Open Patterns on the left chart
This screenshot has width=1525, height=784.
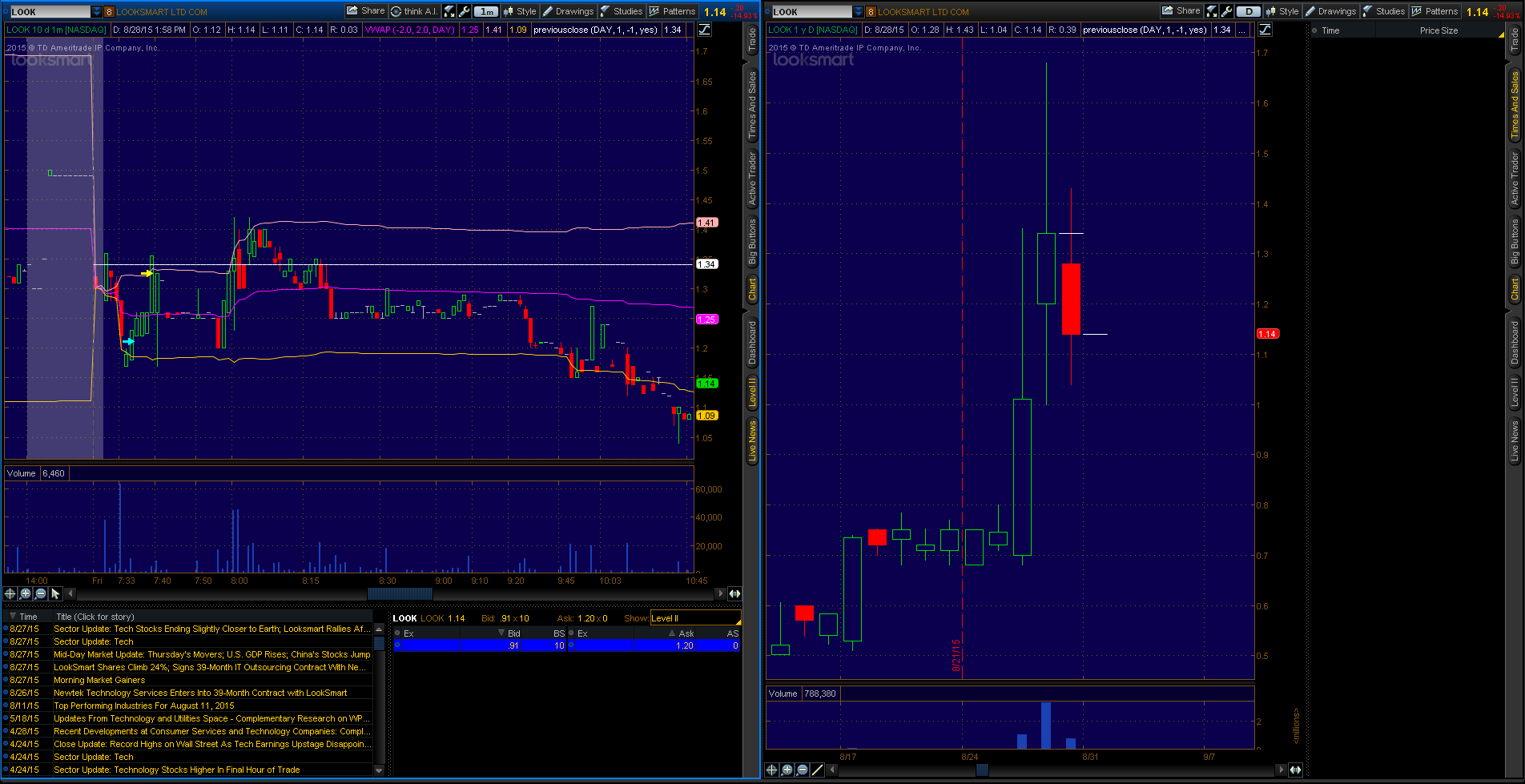point(672,11)
